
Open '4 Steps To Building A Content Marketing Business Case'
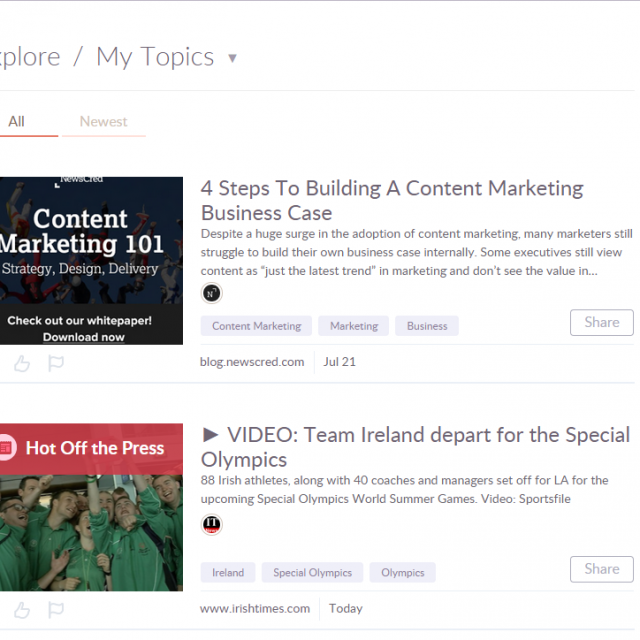click(x=392, y=200)
